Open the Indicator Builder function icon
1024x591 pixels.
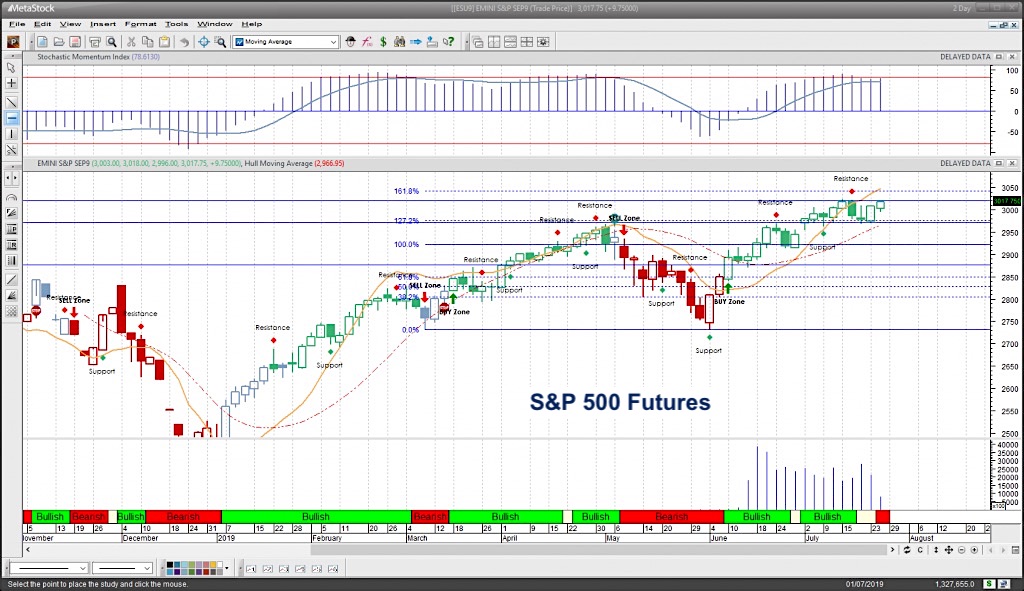pyautogui.click(x=367, y=42)
